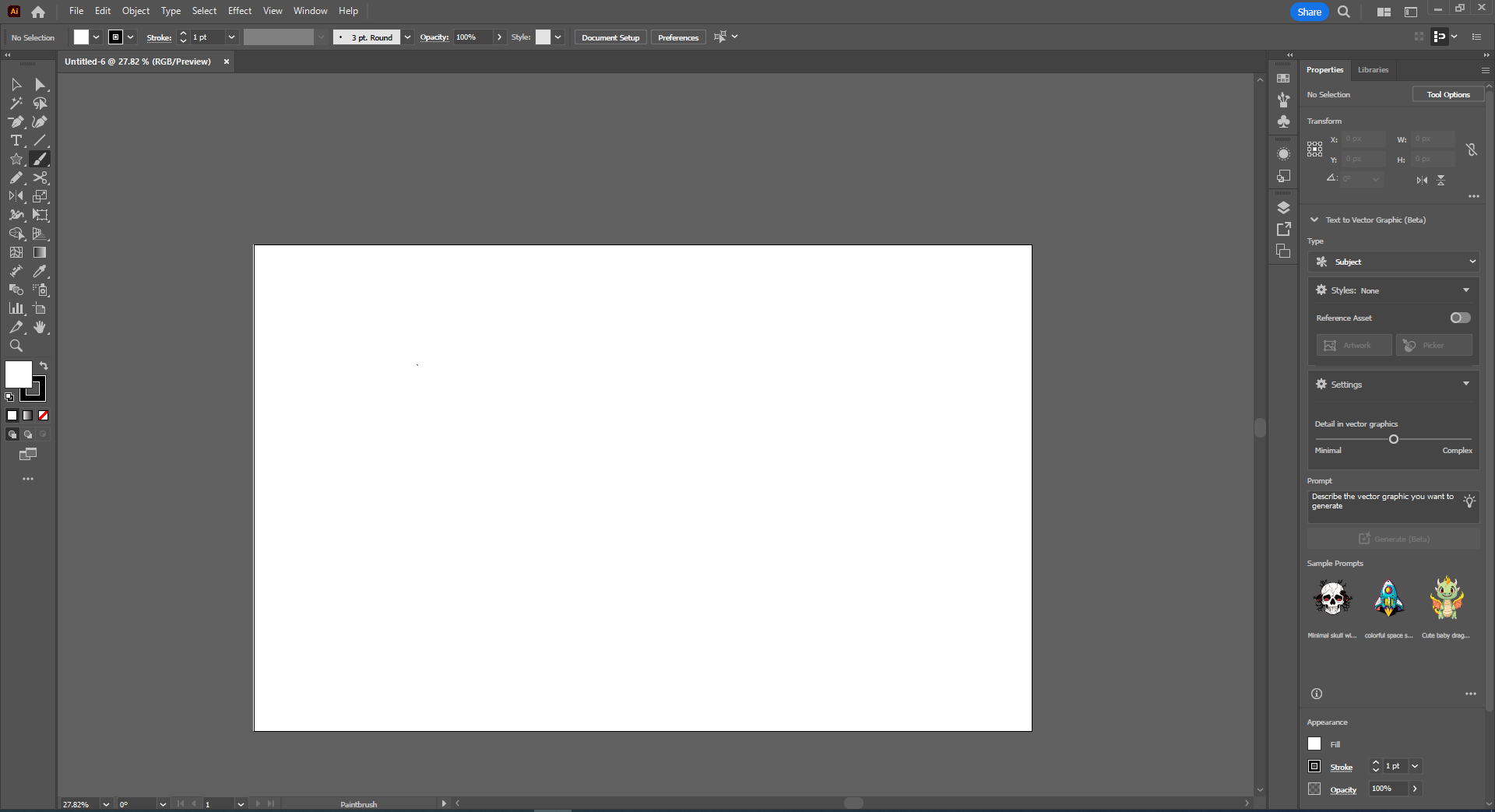The height and width of the screenshot is (812, 1495).
Task: Select the Lasso tool
Action: [40, 103]
